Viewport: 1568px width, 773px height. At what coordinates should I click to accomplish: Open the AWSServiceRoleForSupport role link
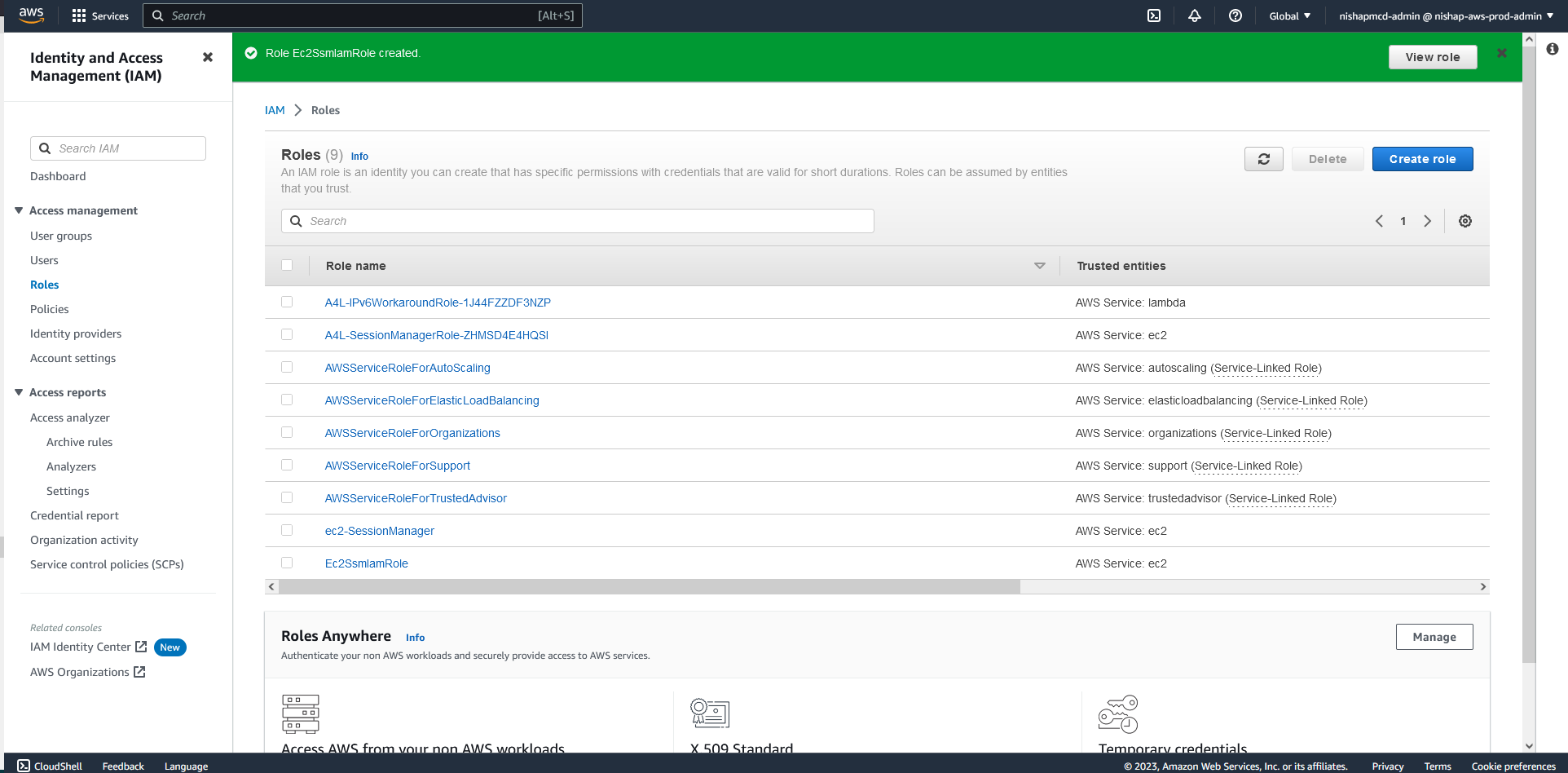click(397, 466)
